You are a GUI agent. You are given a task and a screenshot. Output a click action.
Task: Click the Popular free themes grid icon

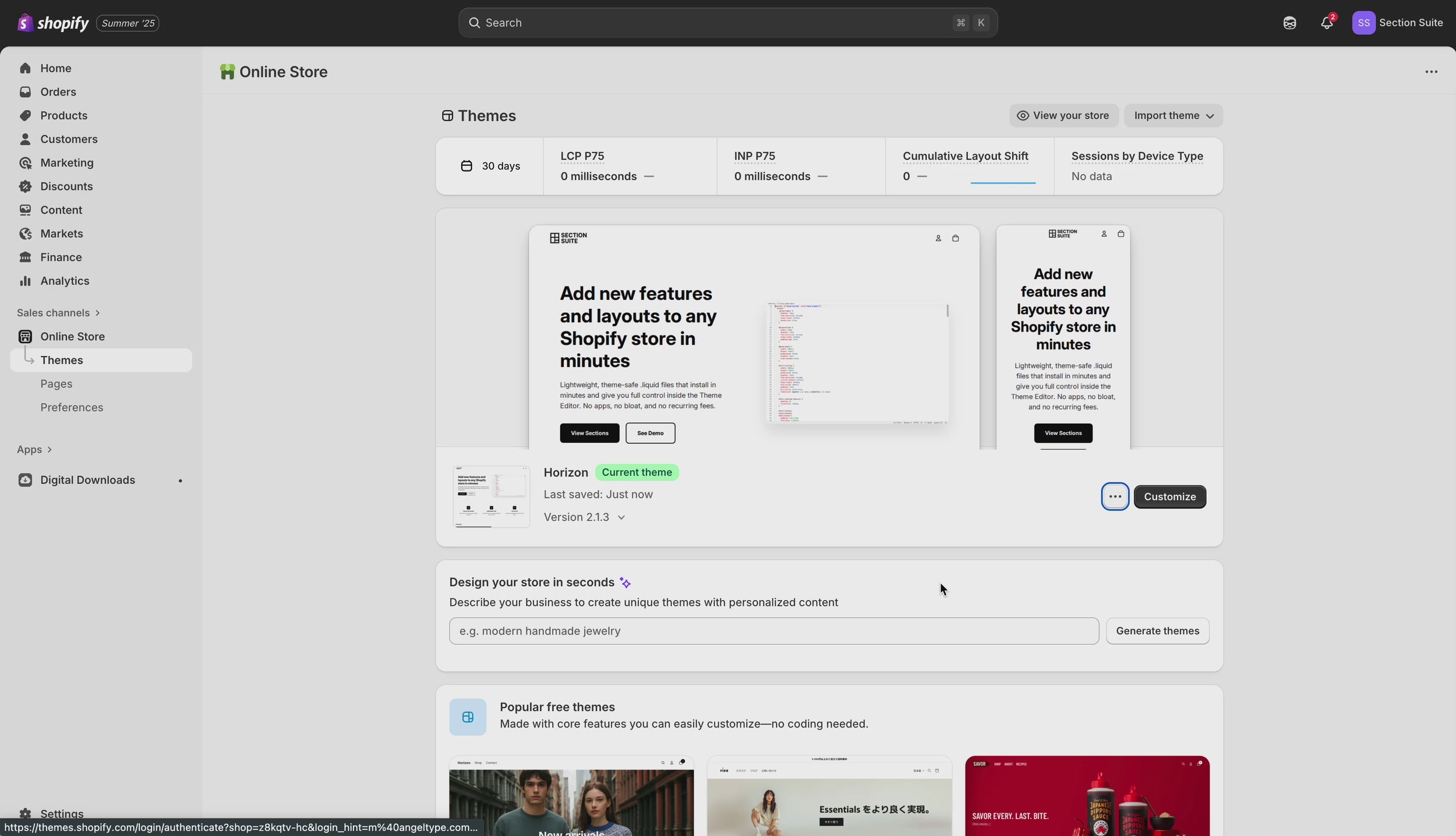tap(468, 717)
